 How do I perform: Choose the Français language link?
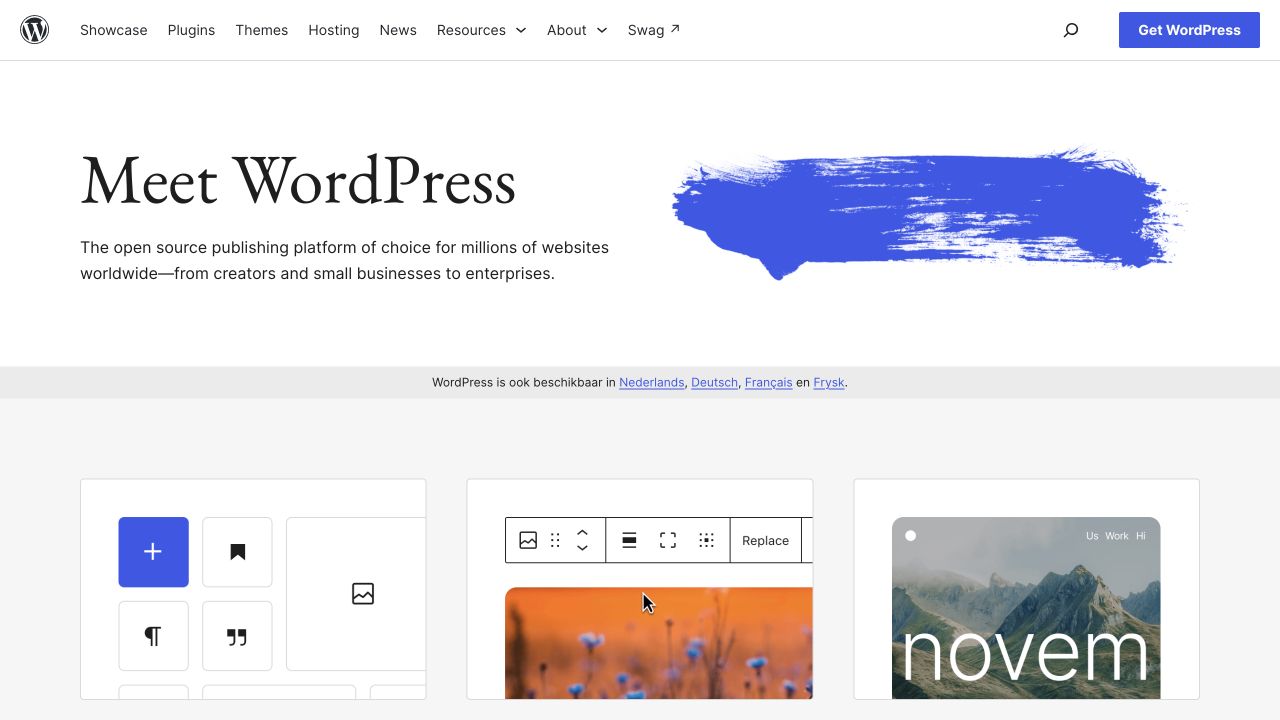point(768,382)
